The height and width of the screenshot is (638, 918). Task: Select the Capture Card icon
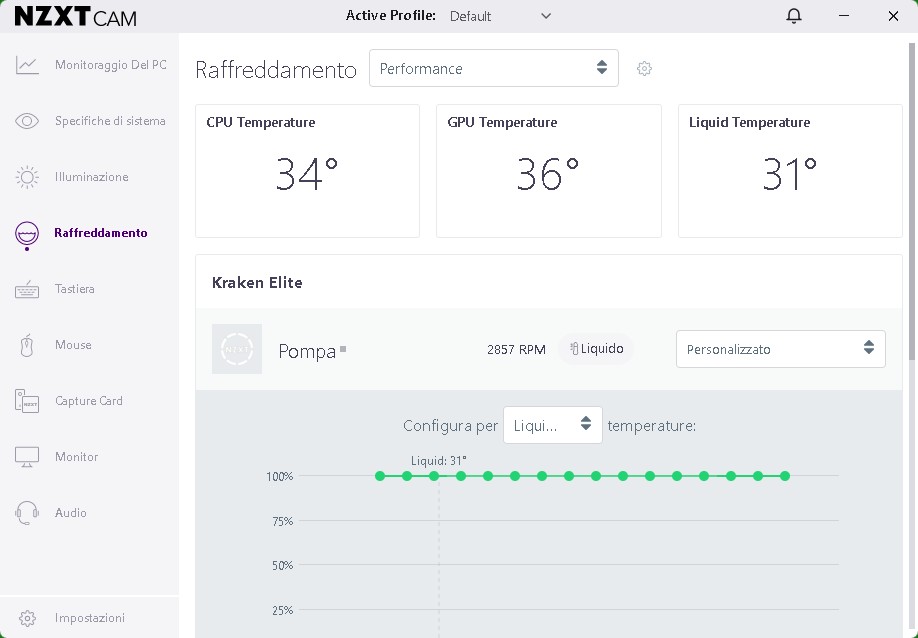pos(27,401)
